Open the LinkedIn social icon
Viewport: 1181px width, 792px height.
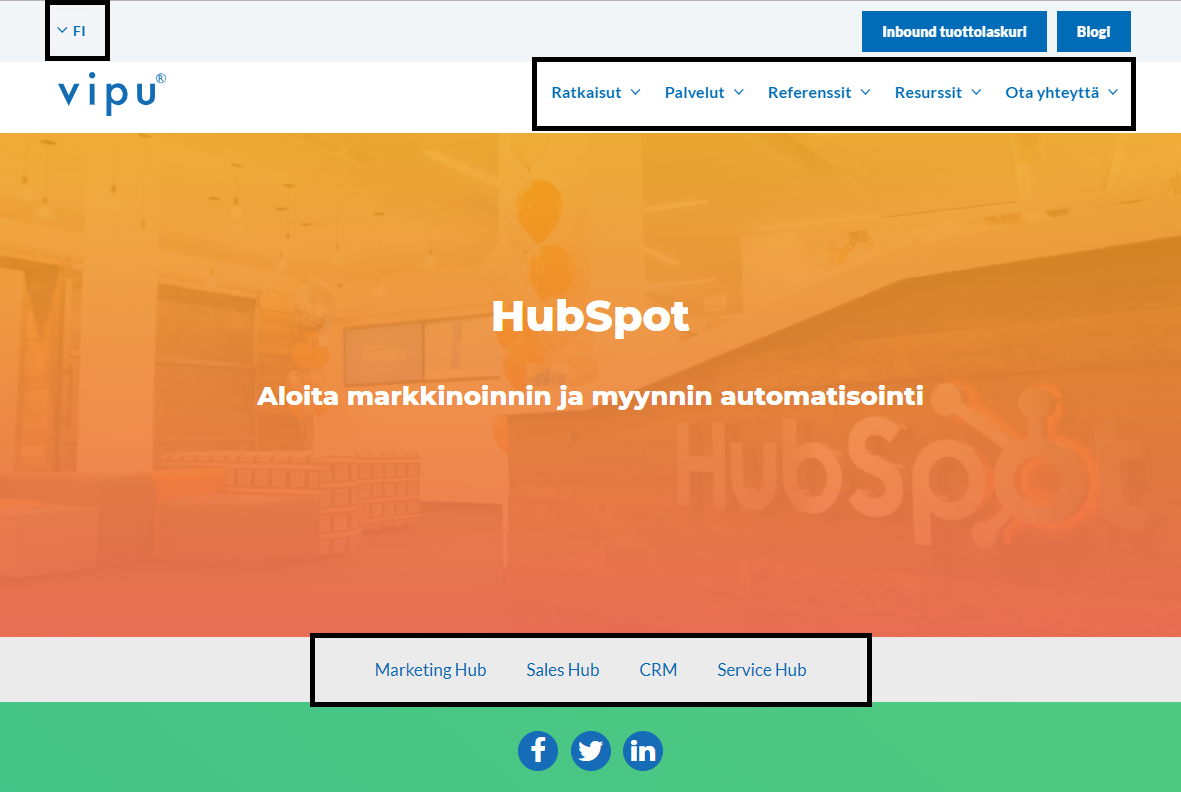642,751
